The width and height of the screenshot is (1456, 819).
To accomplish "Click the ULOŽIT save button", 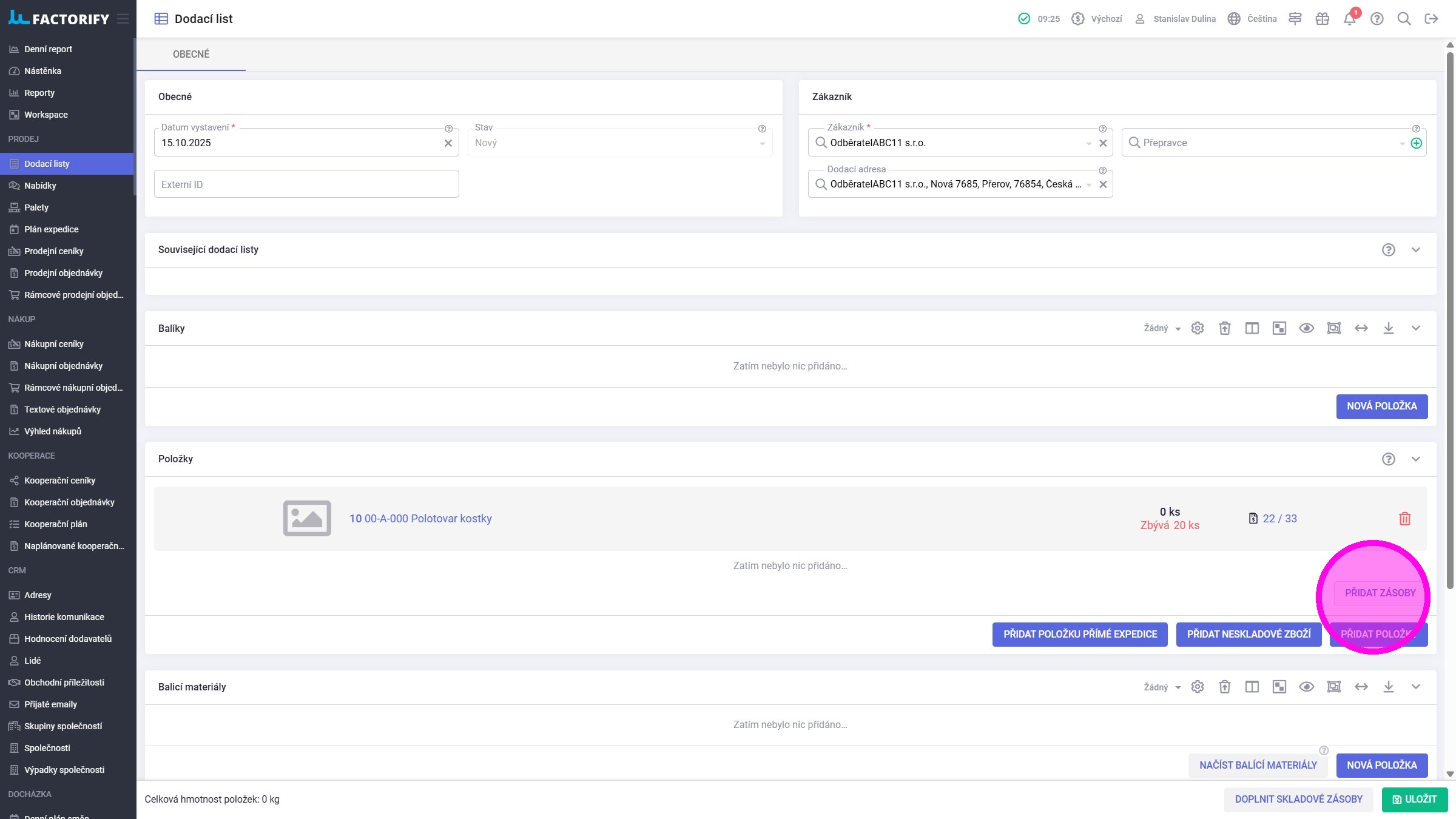I will click(1414, 799).
